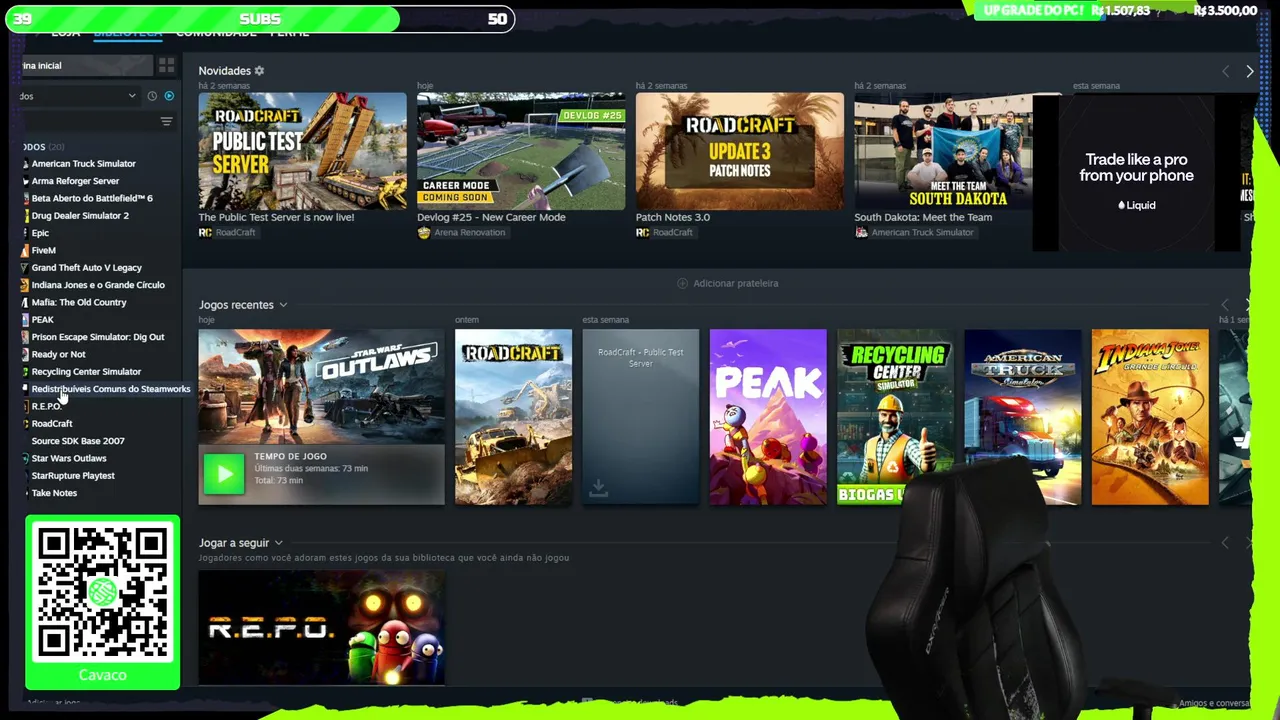Click FiveM icon in game list
This screenshot has height=720, width=1280.
(25, 250)
